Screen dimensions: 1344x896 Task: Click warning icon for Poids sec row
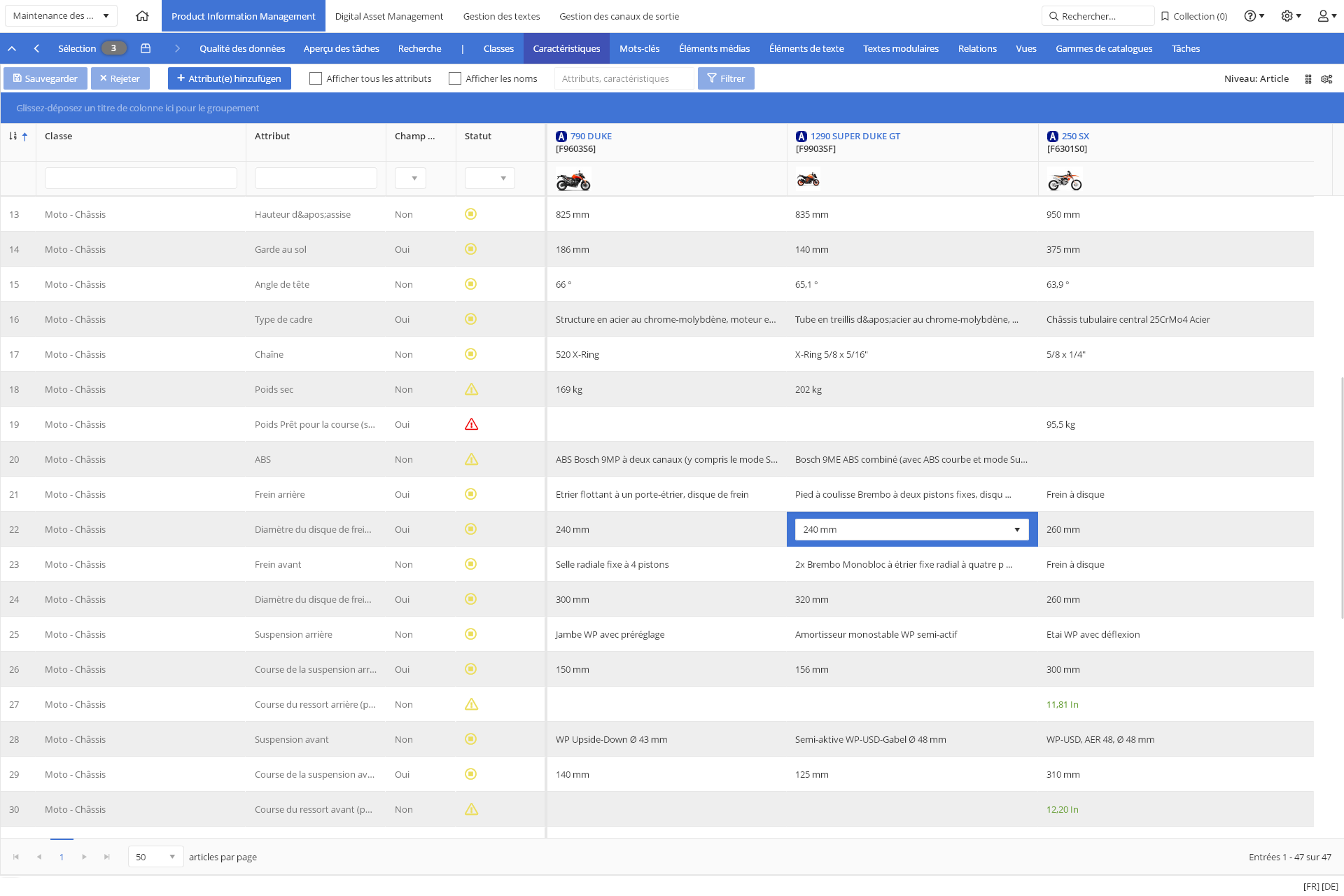point(472,389)
